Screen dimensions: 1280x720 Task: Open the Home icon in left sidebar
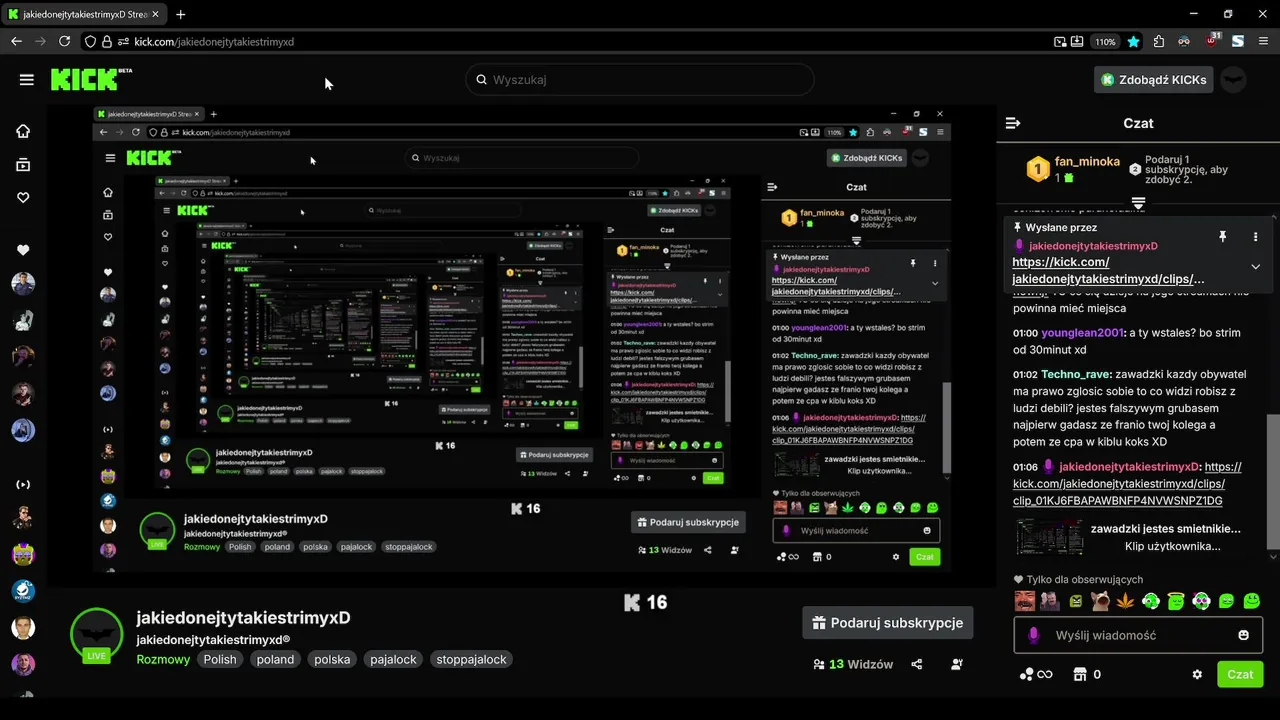23,131
